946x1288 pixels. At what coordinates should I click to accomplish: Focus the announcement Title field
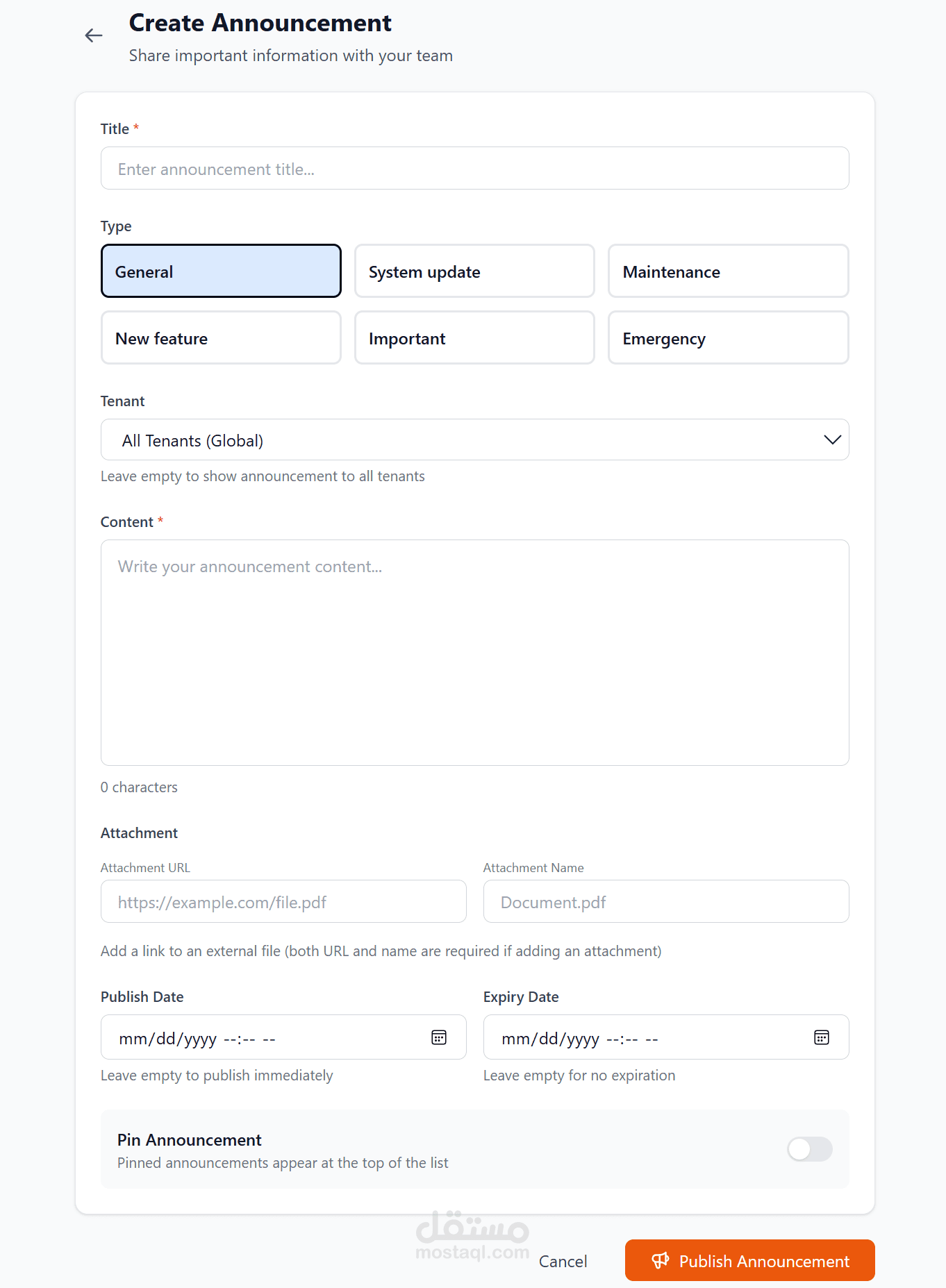[474, 168]
